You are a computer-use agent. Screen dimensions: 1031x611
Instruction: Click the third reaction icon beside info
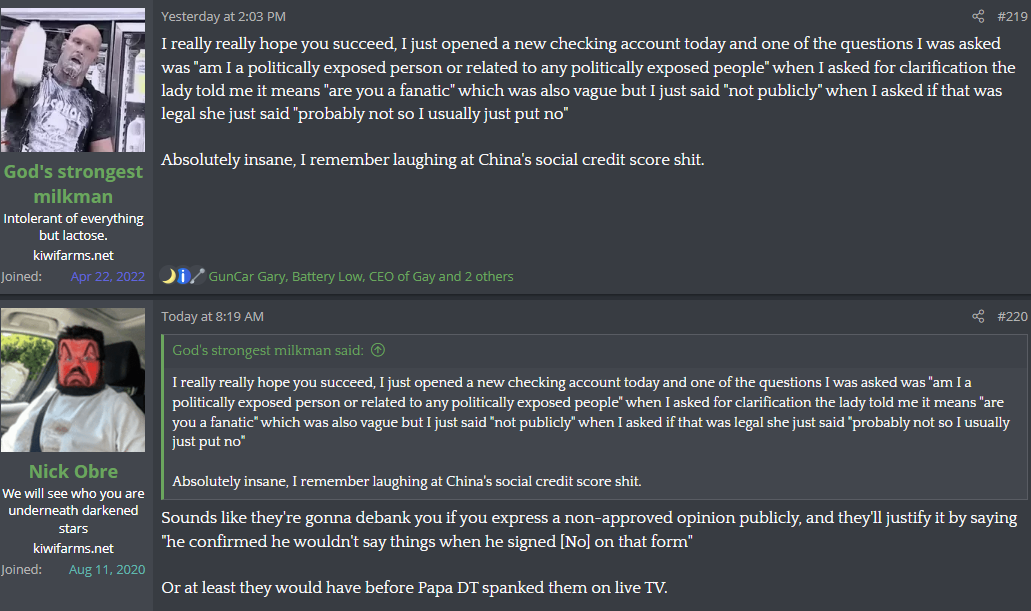tap(197, 276)
